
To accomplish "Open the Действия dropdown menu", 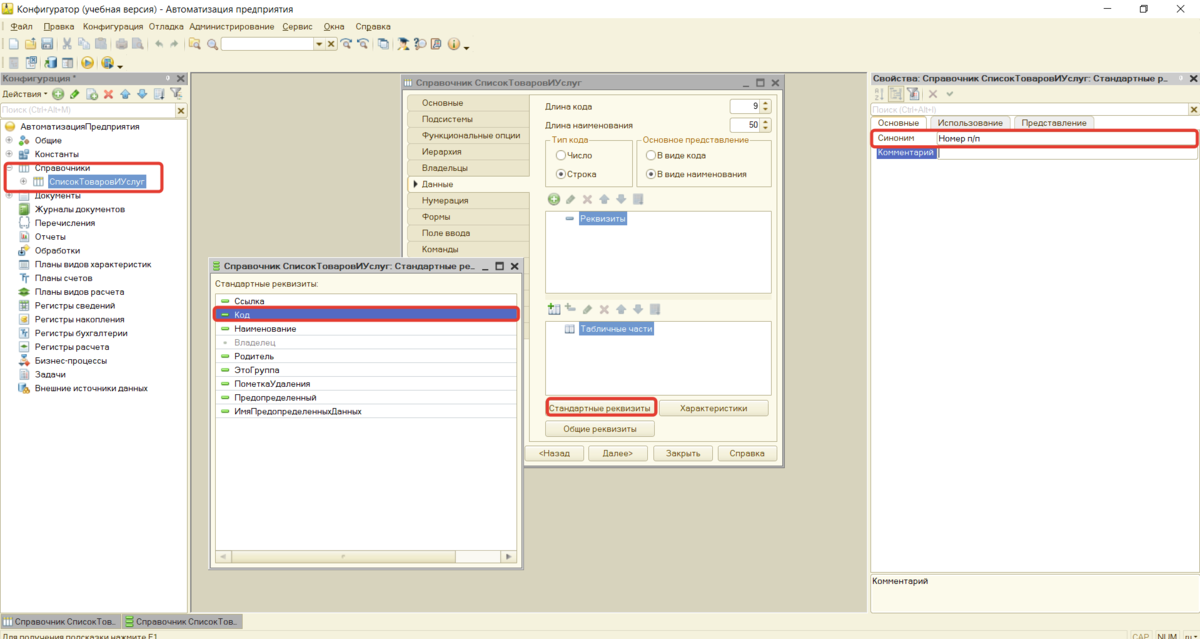I will click(24, 94).
